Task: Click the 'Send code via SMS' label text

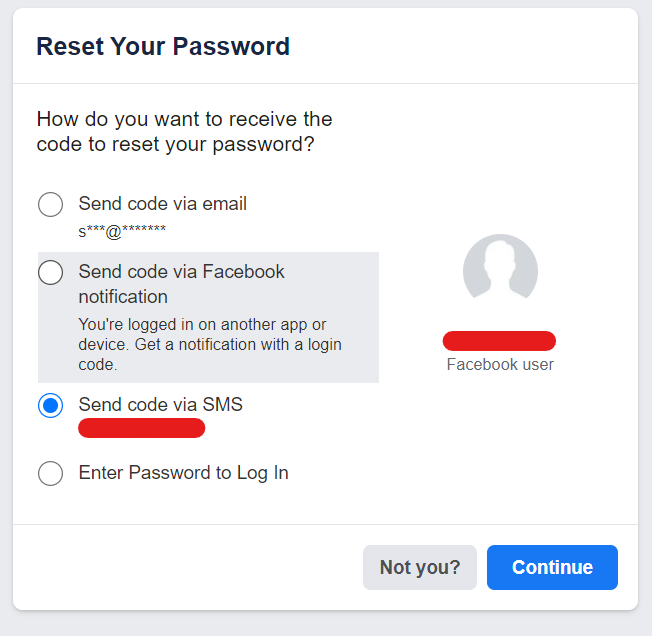Action: pos(161,404)
